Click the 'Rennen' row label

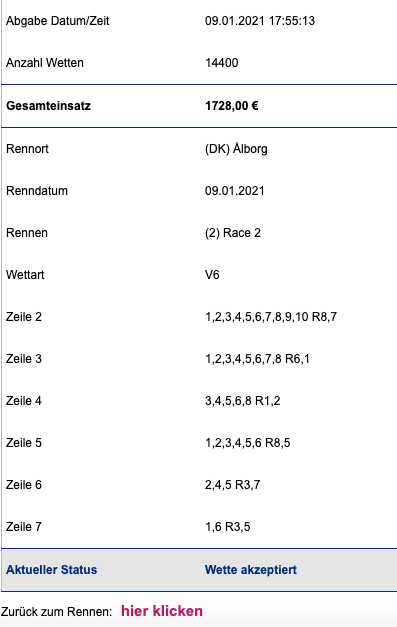pyautogui.click(x=27, y=233)
